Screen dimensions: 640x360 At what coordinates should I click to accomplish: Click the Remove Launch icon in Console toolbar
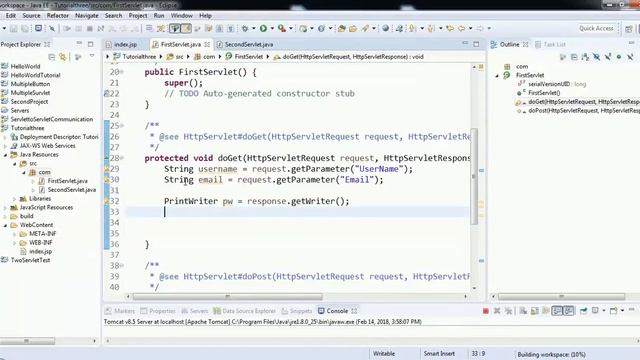[x=497, y=311]
